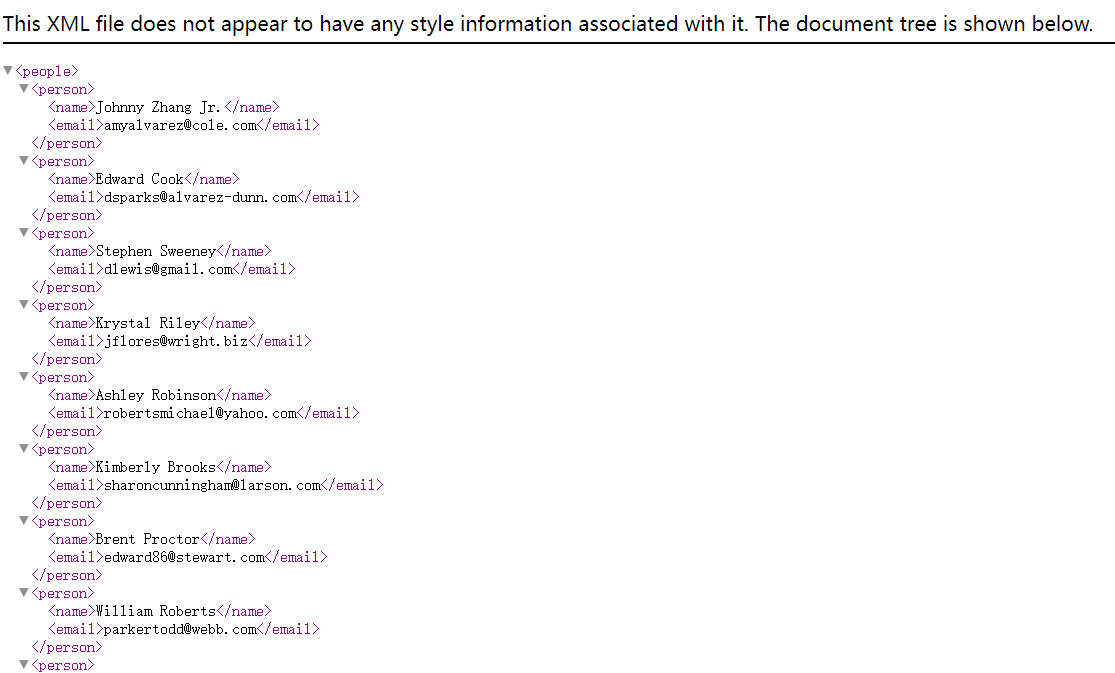This screenshot has height=673, width=1115.
Task: Collapse the person node containing Kimberly Brooks
Action: tap(23, 448)
